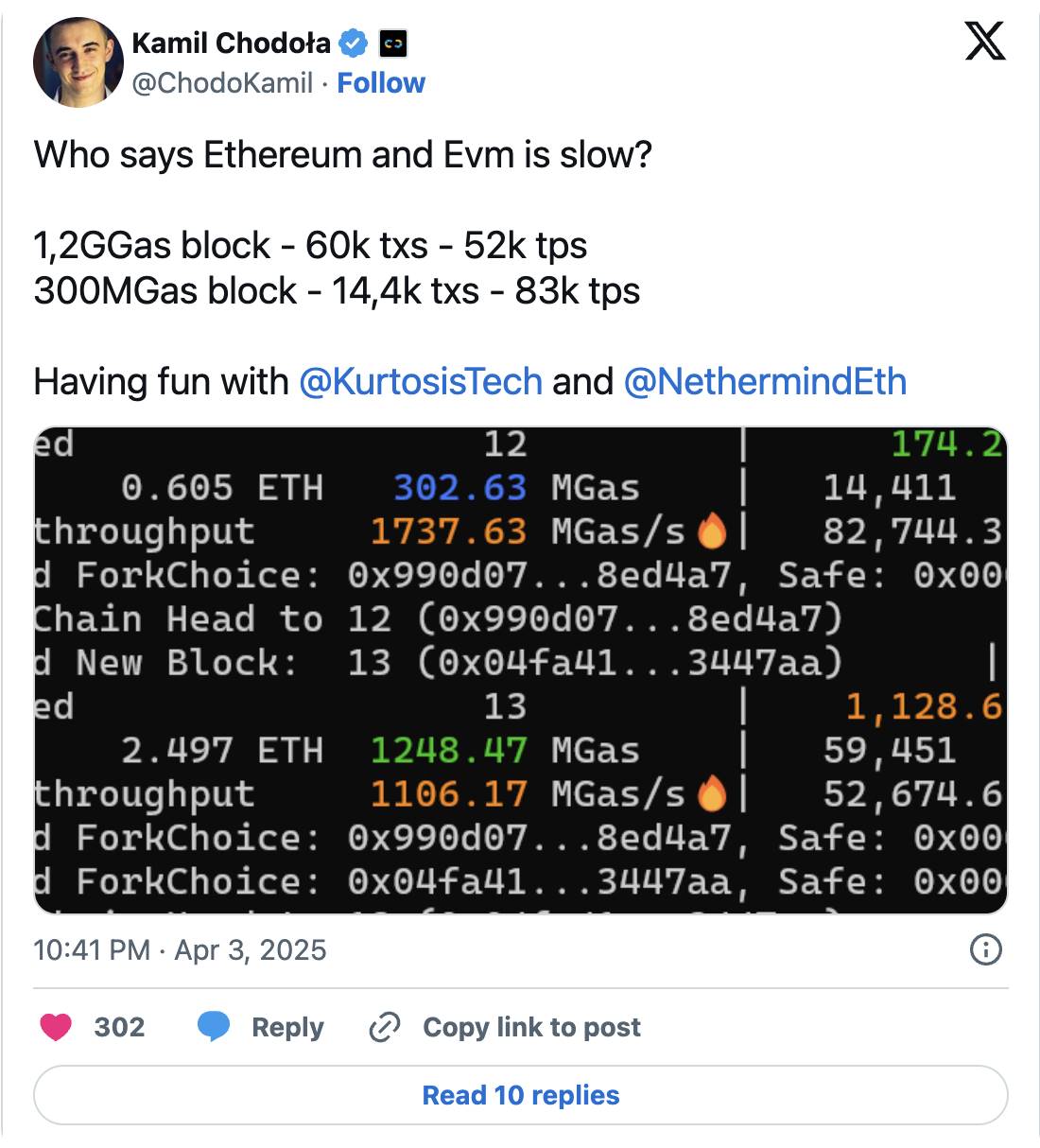Open Kamil Chodoła's profile picture
The height and width of the screenshot is (1148, 1040).
[x=78, y=62]
